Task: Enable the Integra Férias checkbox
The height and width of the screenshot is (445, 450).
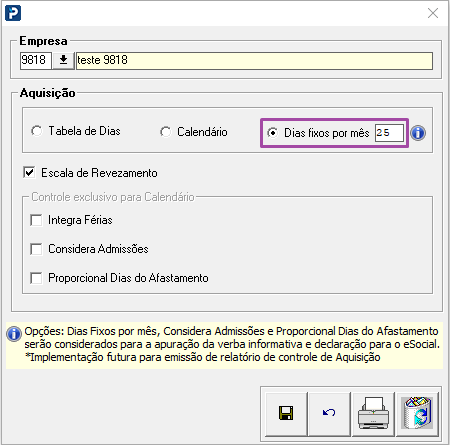Action: pos(36,220)
